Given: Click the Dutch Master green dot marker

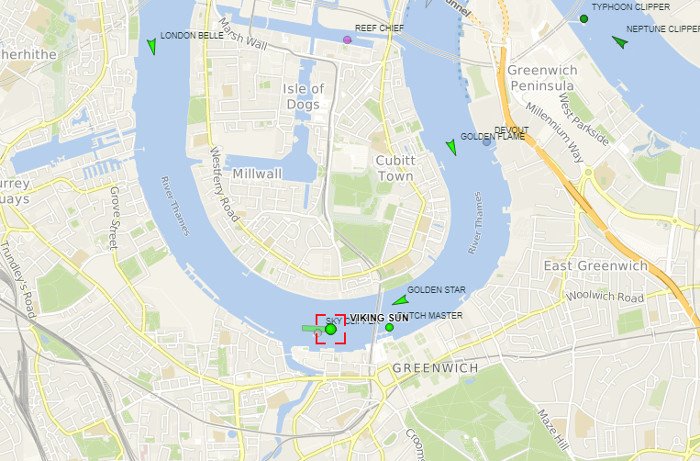Looking at the screenshot, I should click(389, 328).
